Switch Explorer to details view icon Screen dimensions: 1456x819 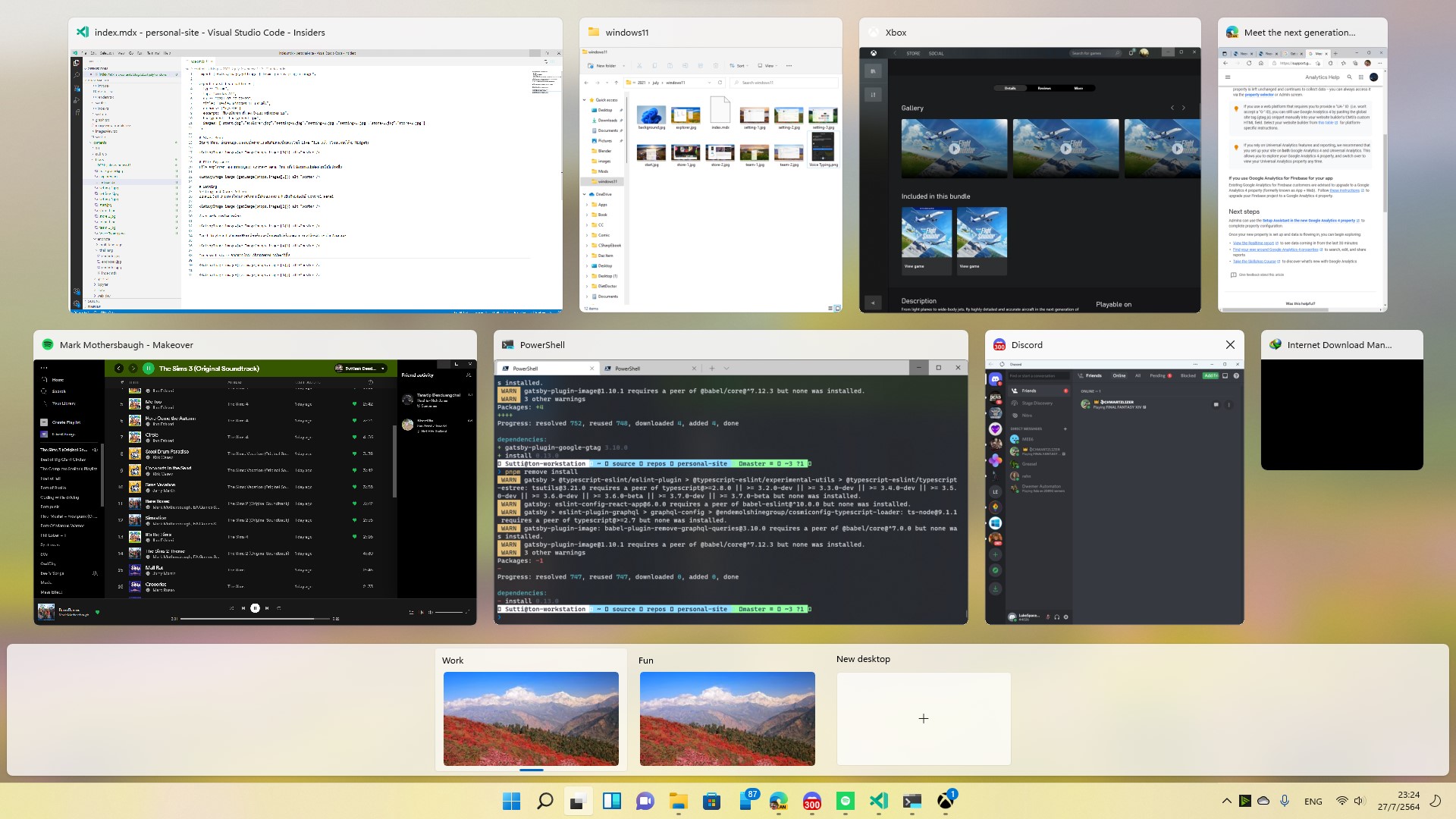[831, 309]
